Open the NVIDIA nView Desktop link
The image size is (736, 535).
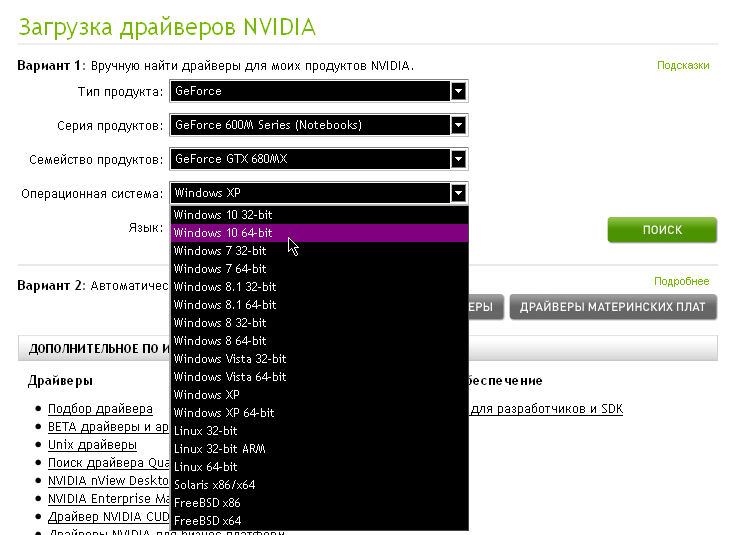tap(108, 481)
